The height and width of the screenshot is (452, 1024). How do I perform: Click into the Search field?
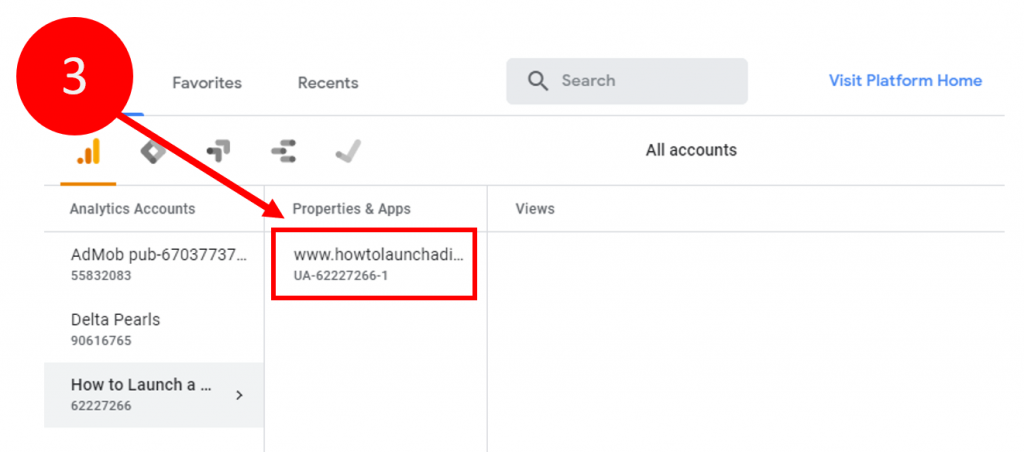627,81
